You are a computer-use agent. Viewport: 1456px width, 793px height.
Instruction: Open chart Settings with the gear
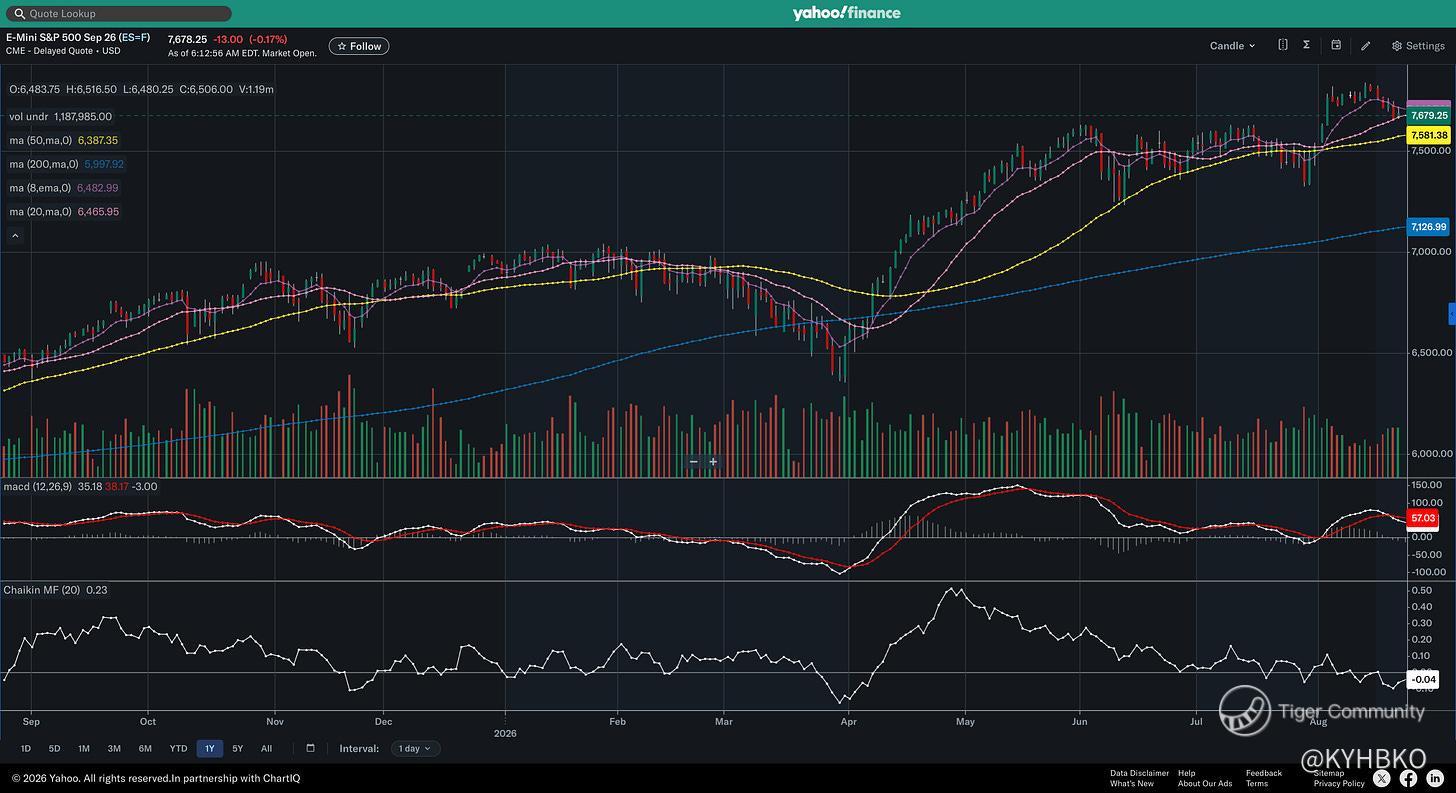coord(1417,46)
